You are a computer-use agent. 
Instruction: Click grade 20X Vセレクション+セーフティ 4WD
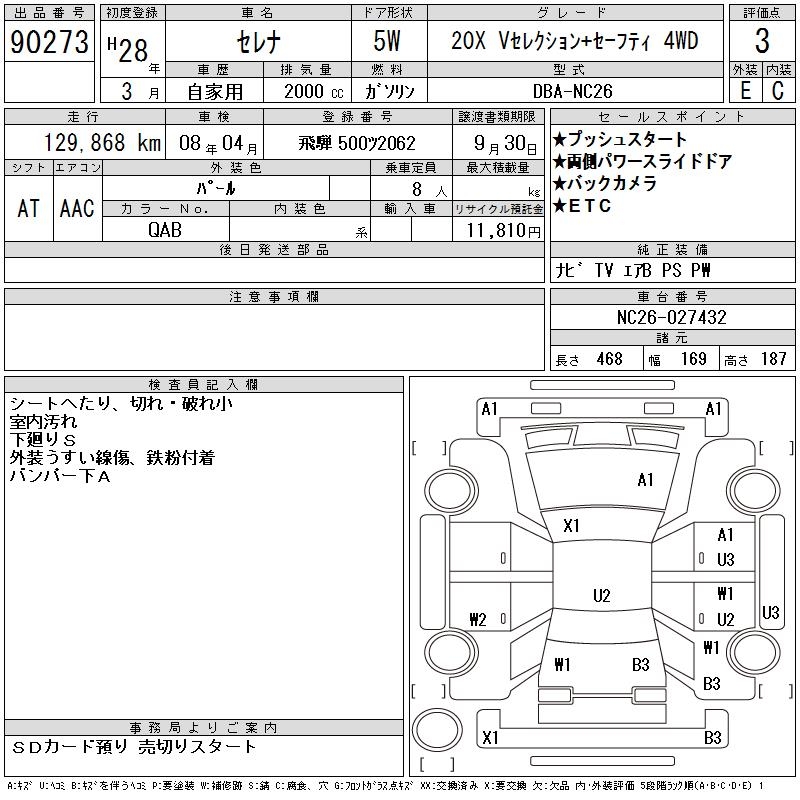[x=574, y=41]
